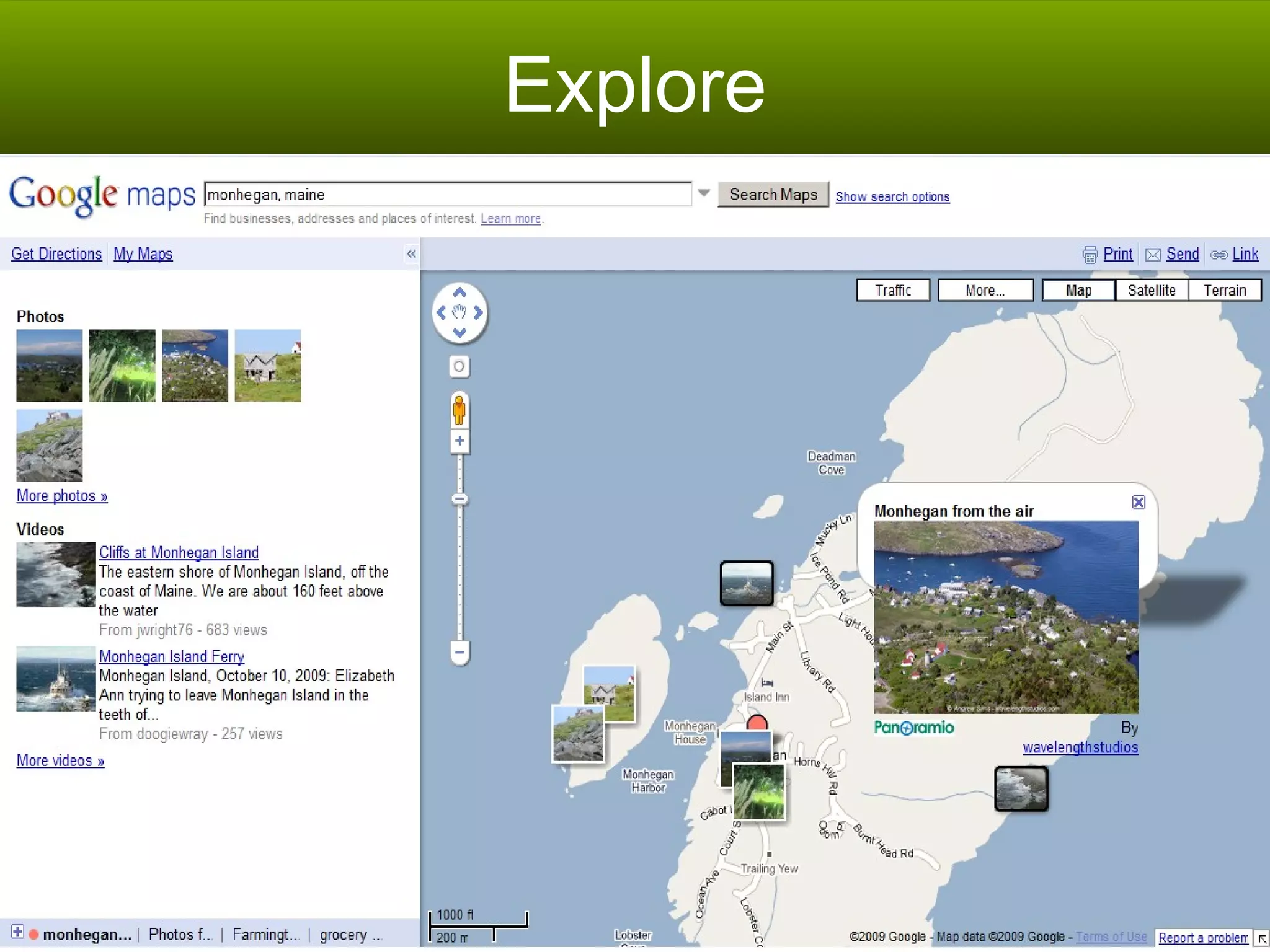Open My Maps
Image resolution: width=1270 pixels, height=952 pixels.
[x=143, y=254]
